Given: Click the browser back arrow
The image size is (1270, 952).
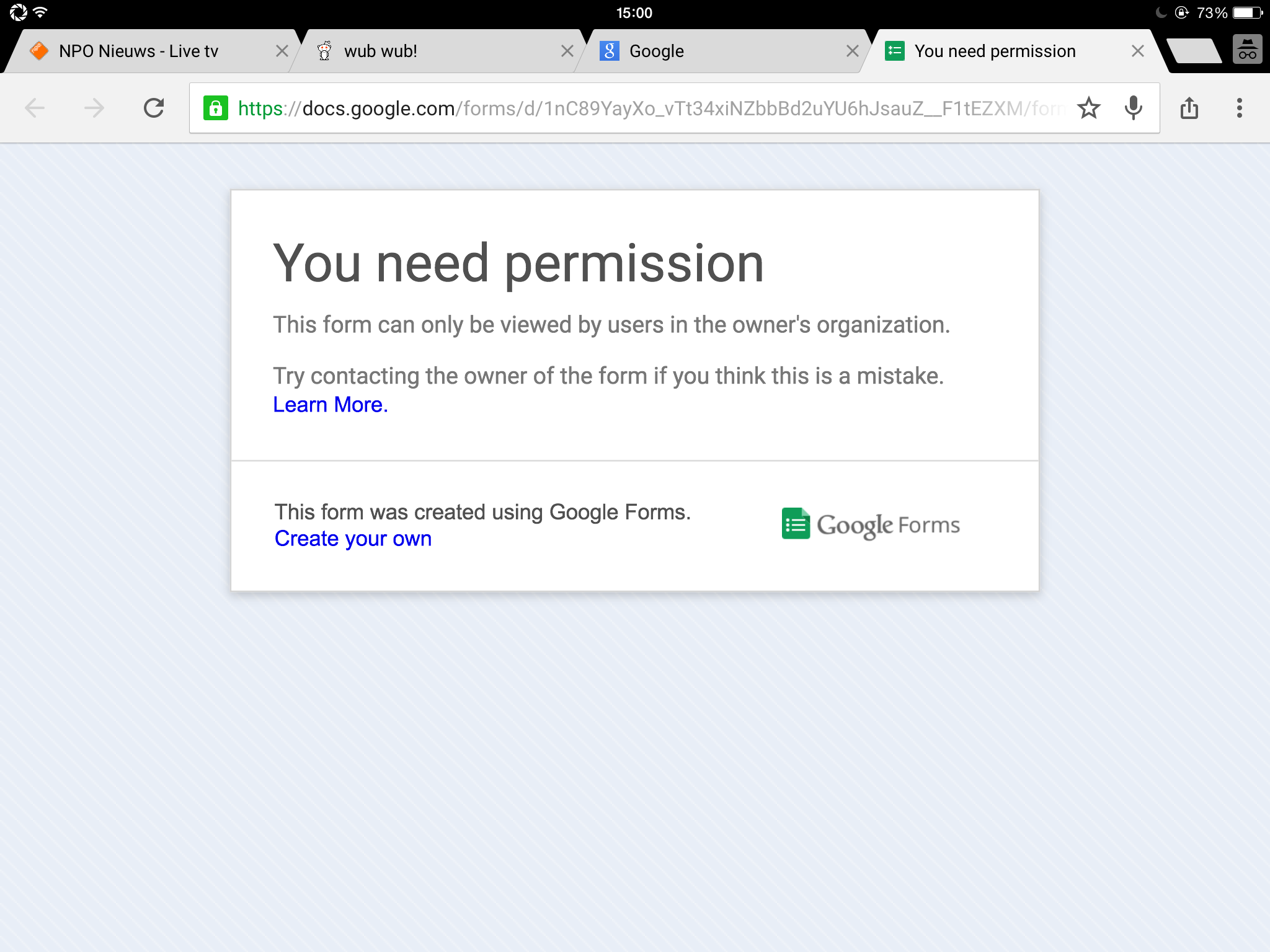Looking at the screenshot, I should point(35,108).
